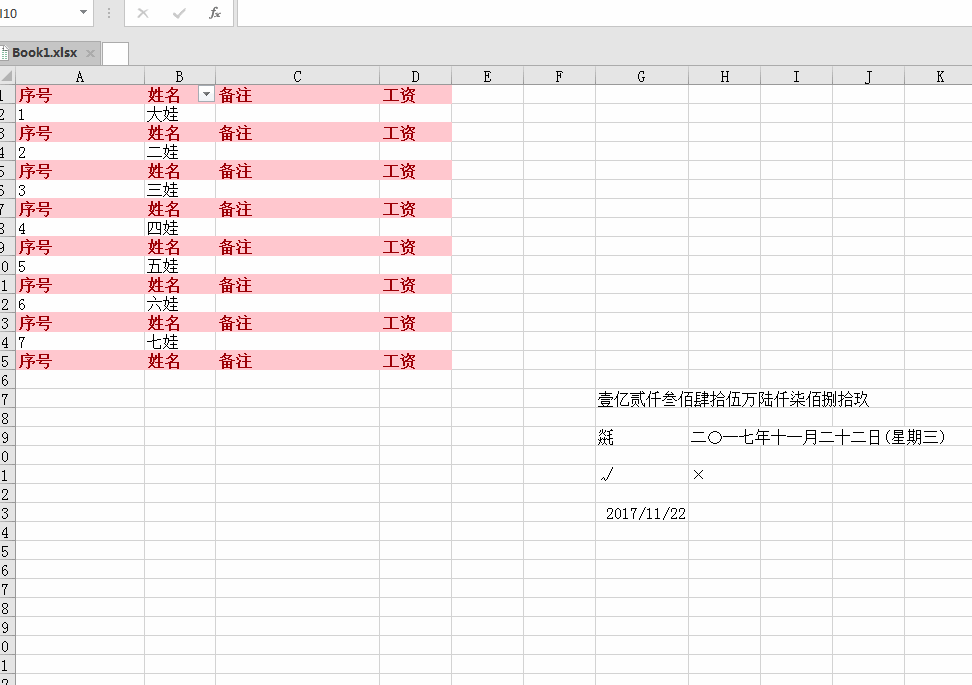The image size is (972, 685).
Task: Click the cancel (X) icon in the formula bar
Action: click(x=142, y=13)
